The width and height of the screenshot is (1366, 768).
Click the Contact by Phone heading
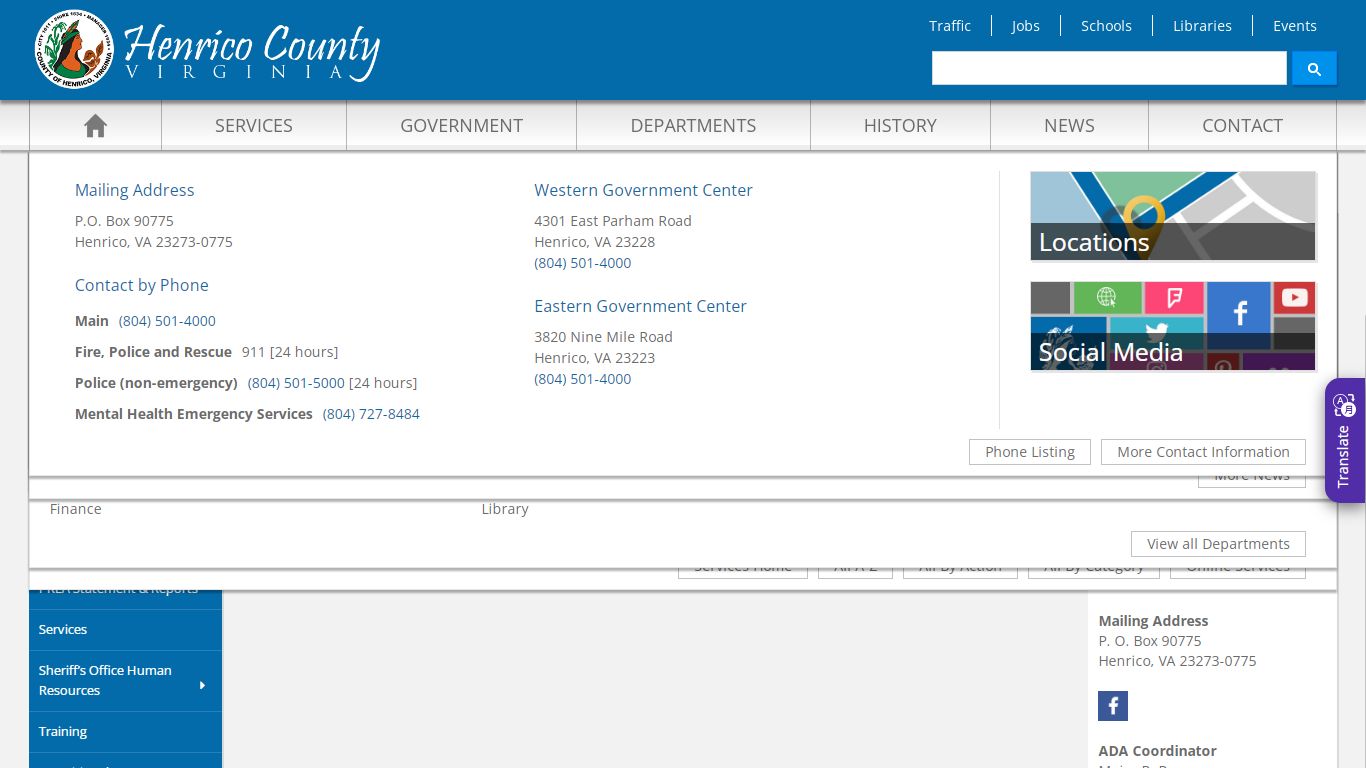pos(142,285)
